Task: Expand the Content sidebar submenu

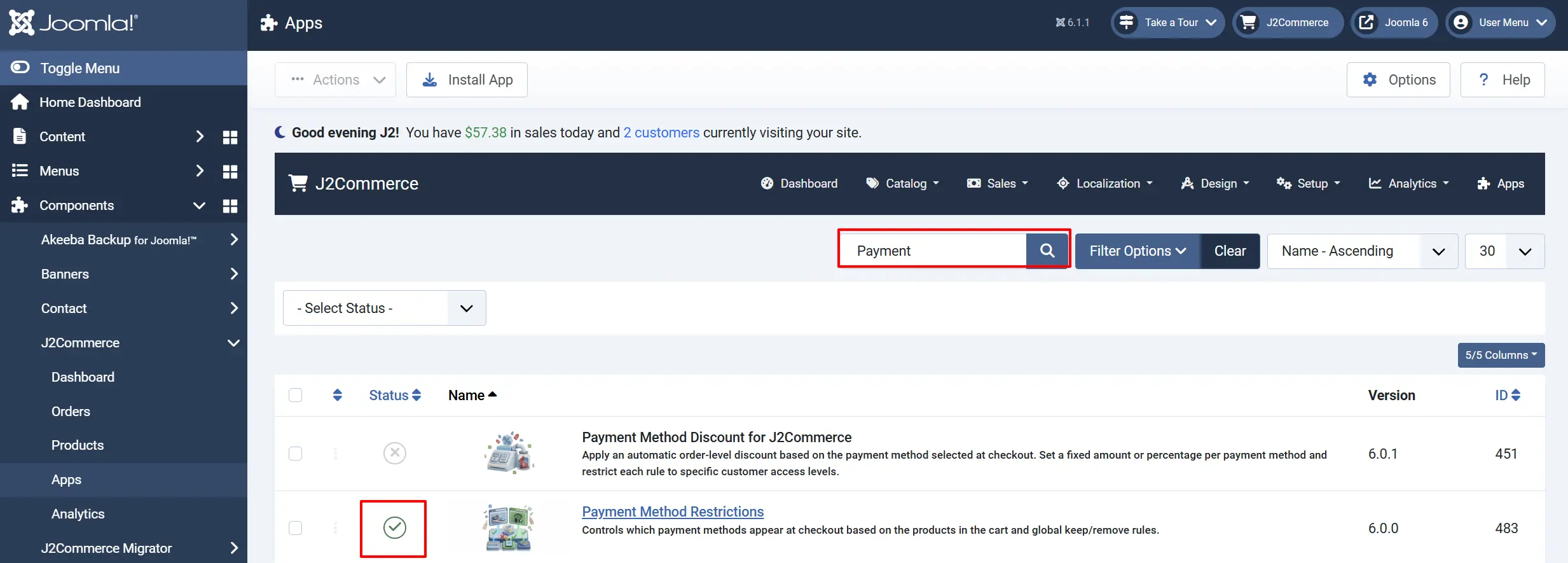Action: click(x=200, y=137)
